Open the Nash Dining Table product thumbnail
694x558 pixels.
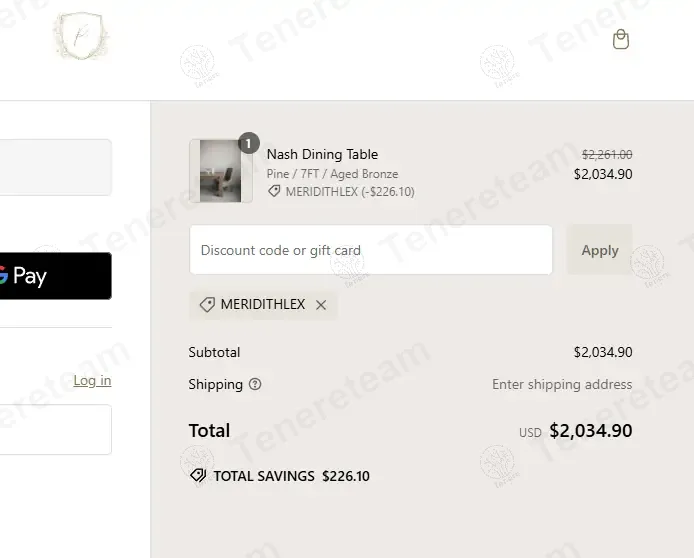tap(220, 171)
